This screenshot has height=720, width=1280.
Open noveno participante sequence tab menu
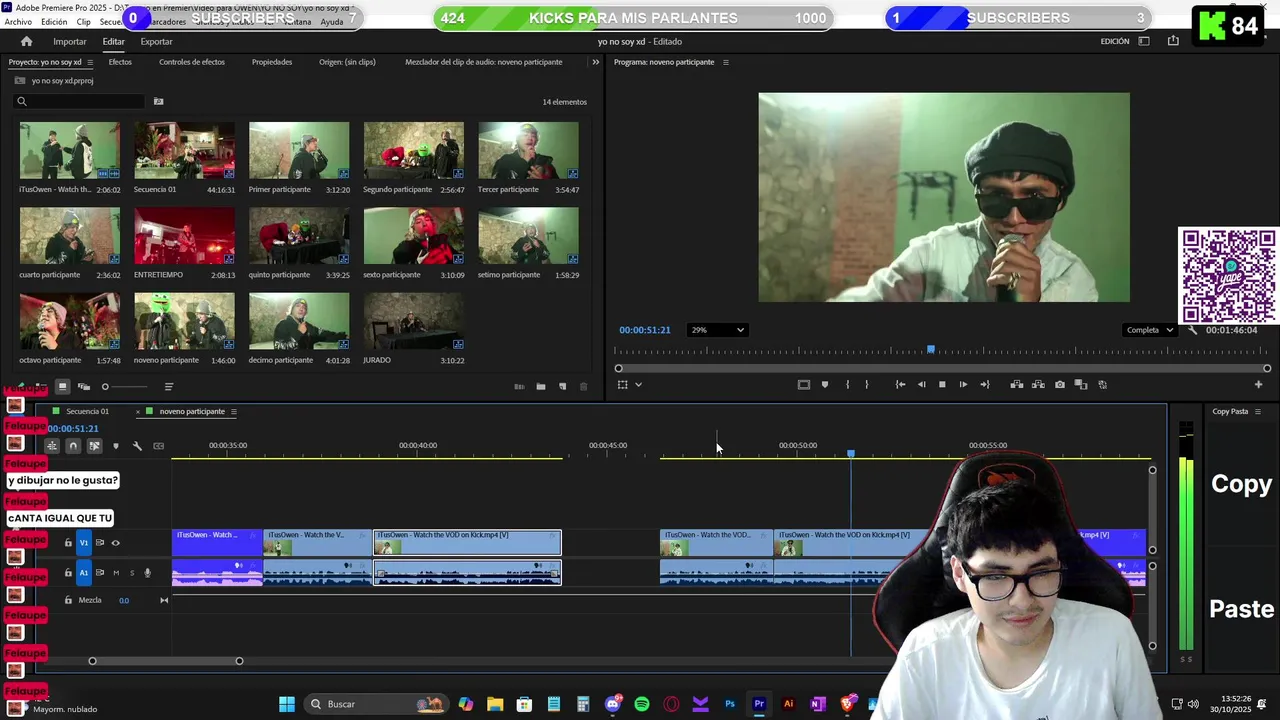[x=233, y=412]
